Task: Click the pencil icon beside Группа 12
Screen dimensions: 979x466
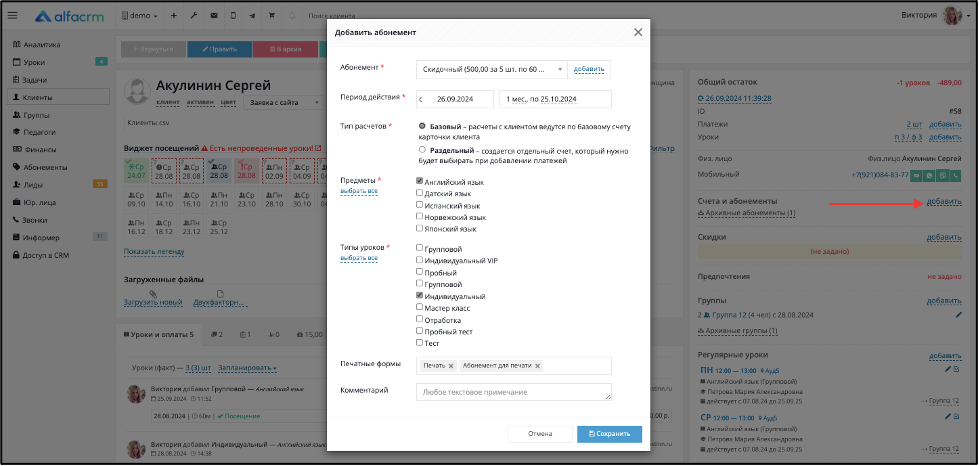Action: (958, 315)
